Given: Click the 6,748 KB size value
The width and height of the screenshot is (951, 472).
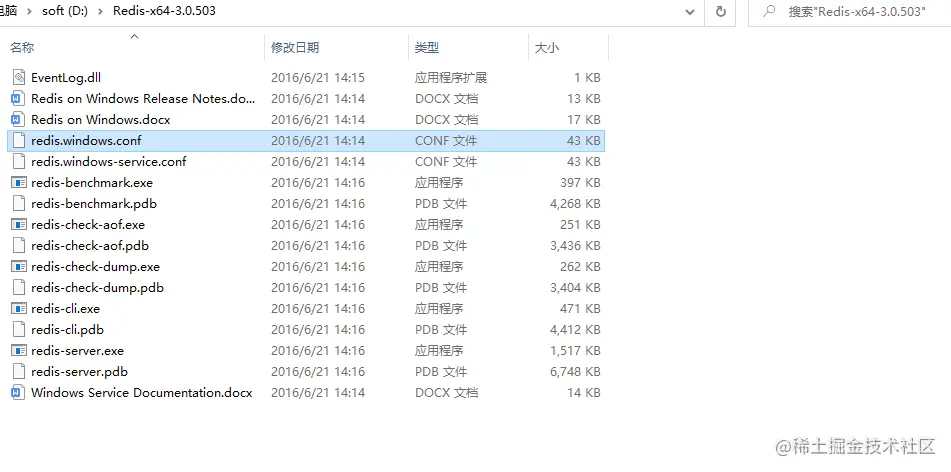Looking at the screenshot, I should (x=575, y=372).
